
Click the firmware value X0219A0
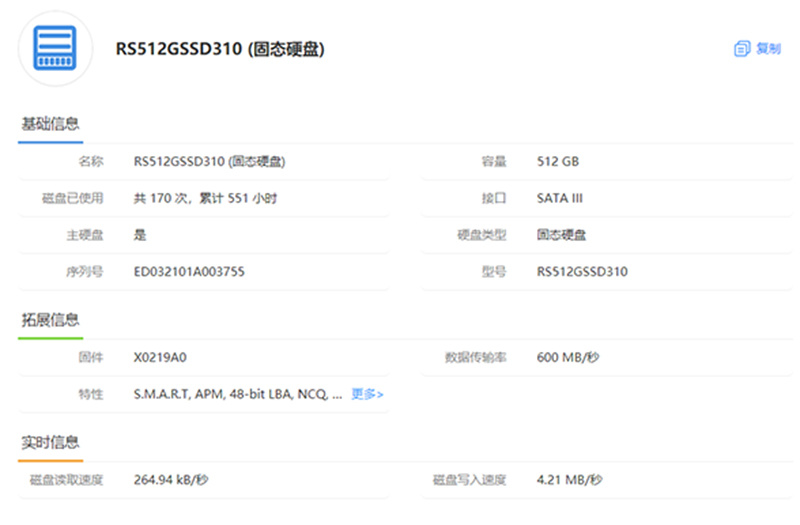(x=160, y=357)
